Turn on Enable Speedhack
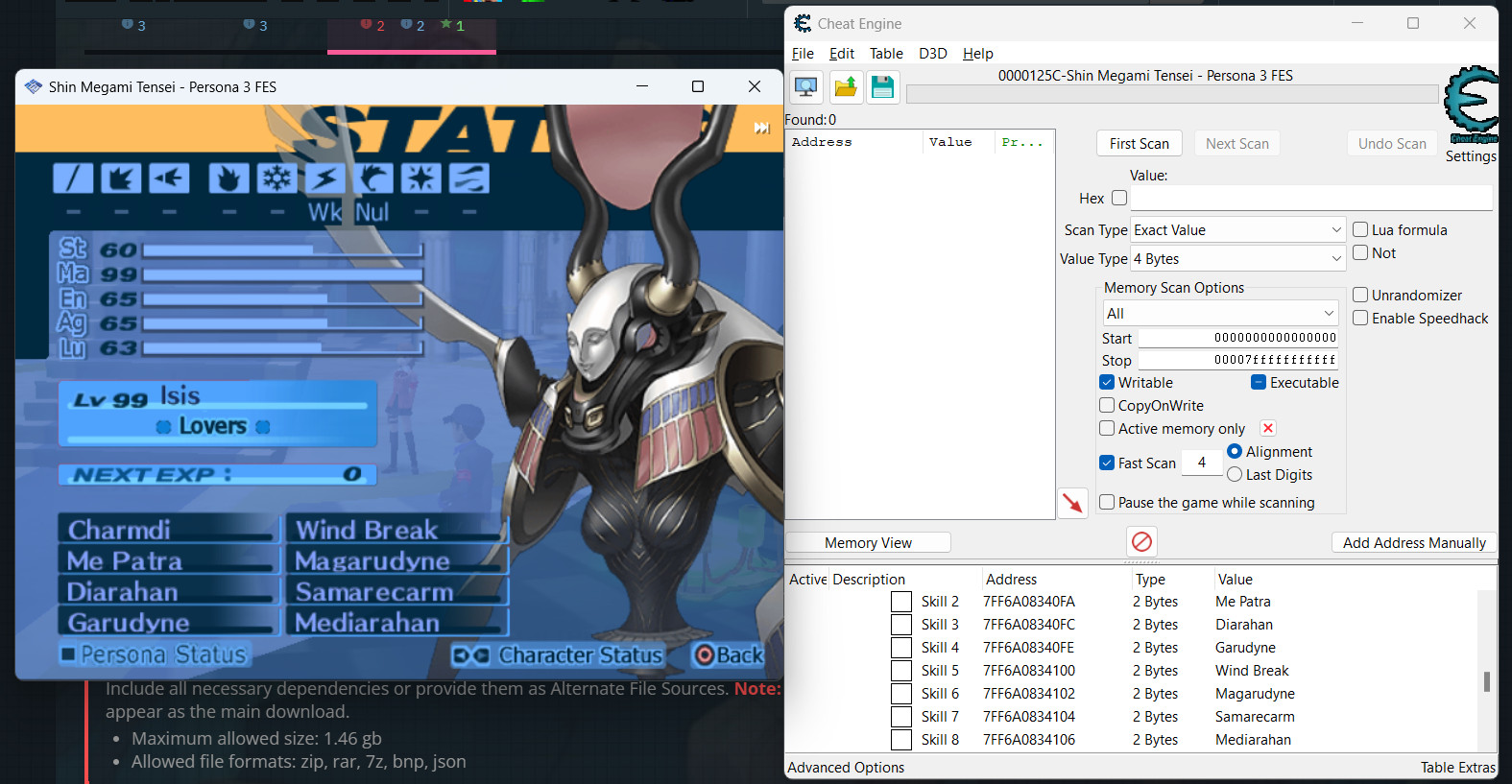This screenshot has height=784, width=1512. (1360, 318)
